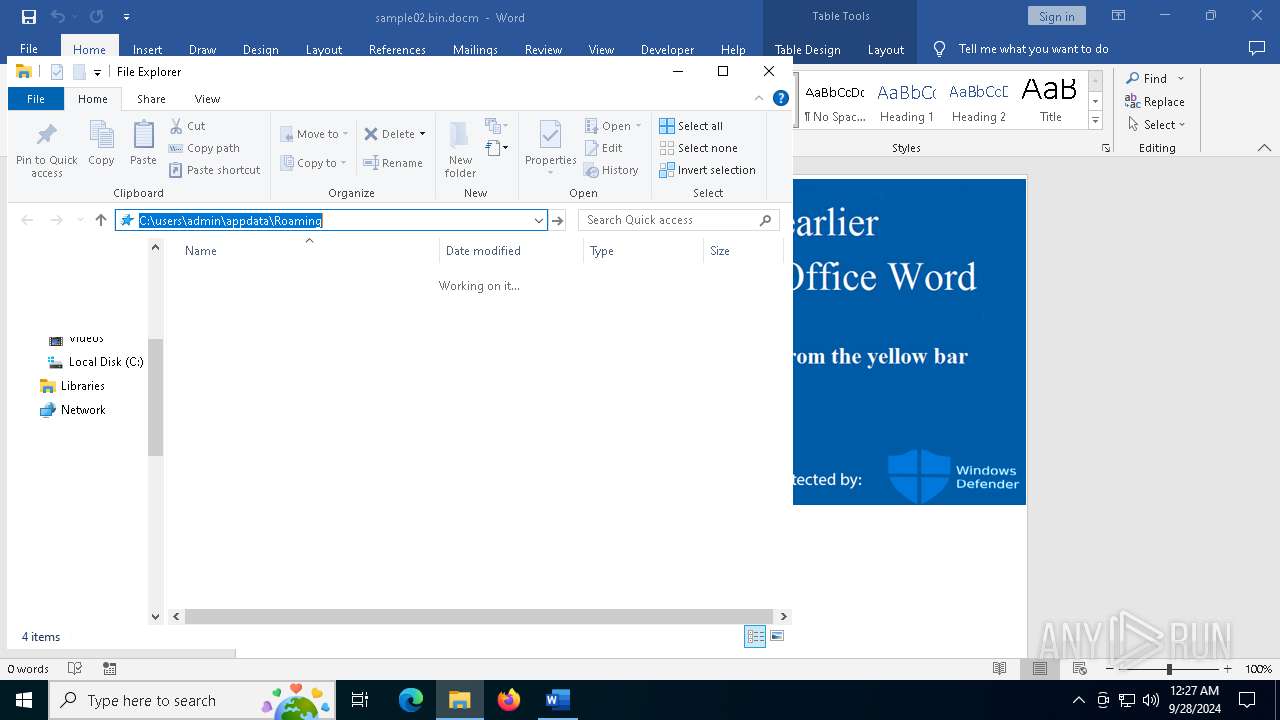This screenshot has height=720, width=1280.
Task: Expand Move to dropdown
Action: (x=346, y=134)
